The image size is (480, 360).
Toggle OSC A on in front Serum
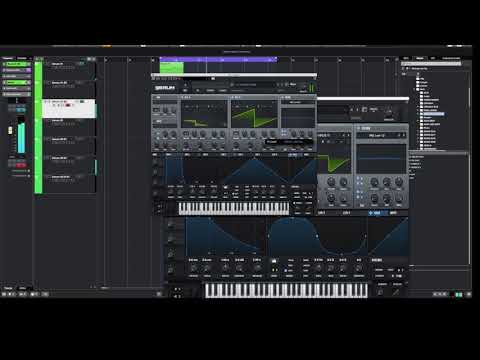(x=183, y=97)
